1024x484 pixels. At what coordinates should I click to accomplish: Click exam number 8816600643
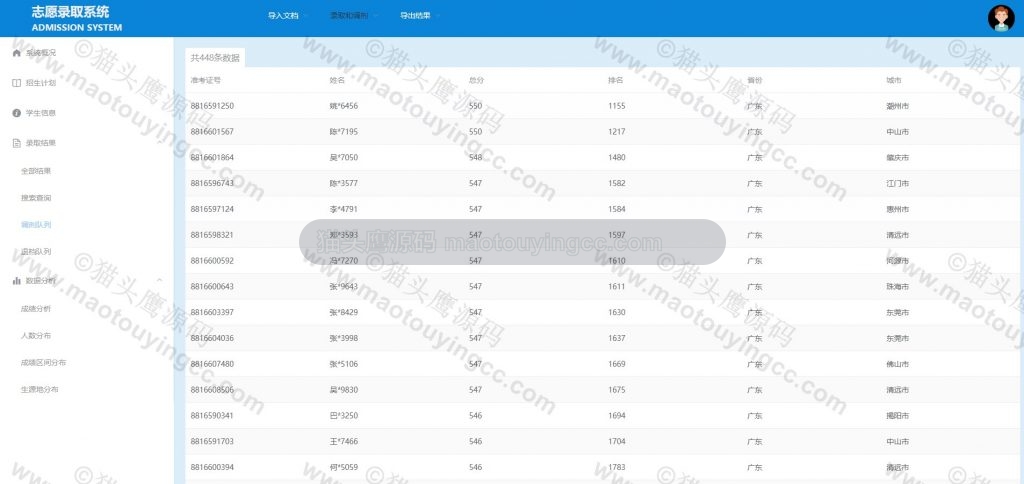(212, 287)
